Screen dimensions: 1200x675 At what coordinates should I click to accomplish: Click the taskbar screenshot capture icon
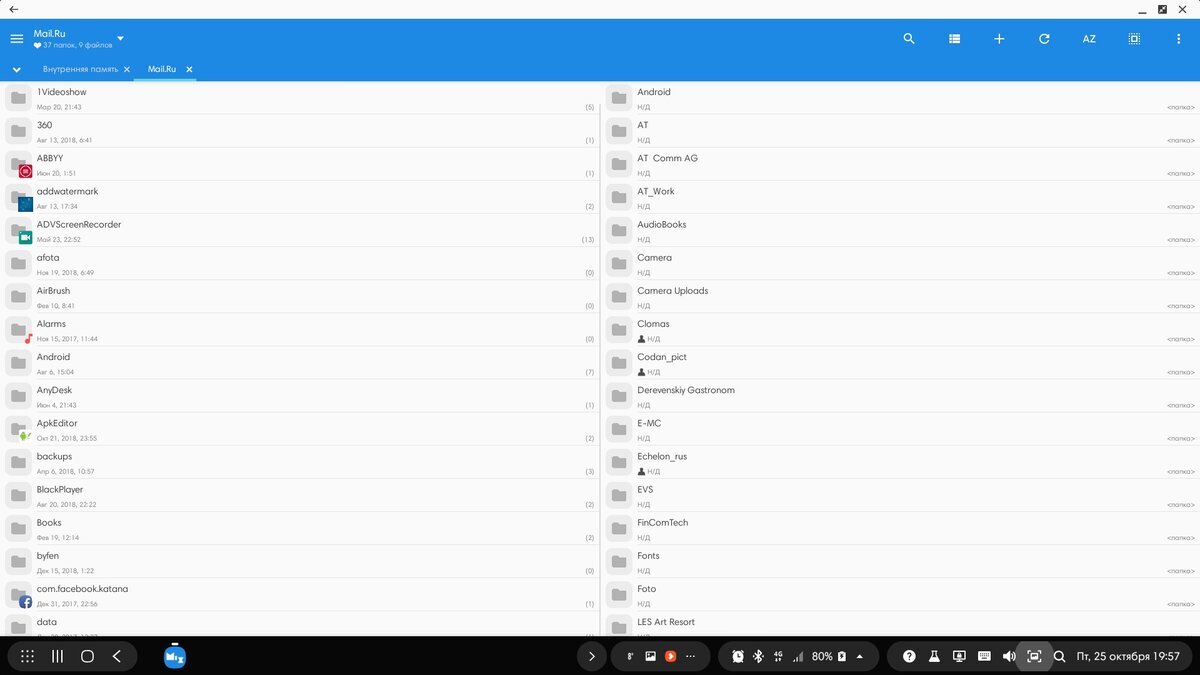[x=1034, y=656]
